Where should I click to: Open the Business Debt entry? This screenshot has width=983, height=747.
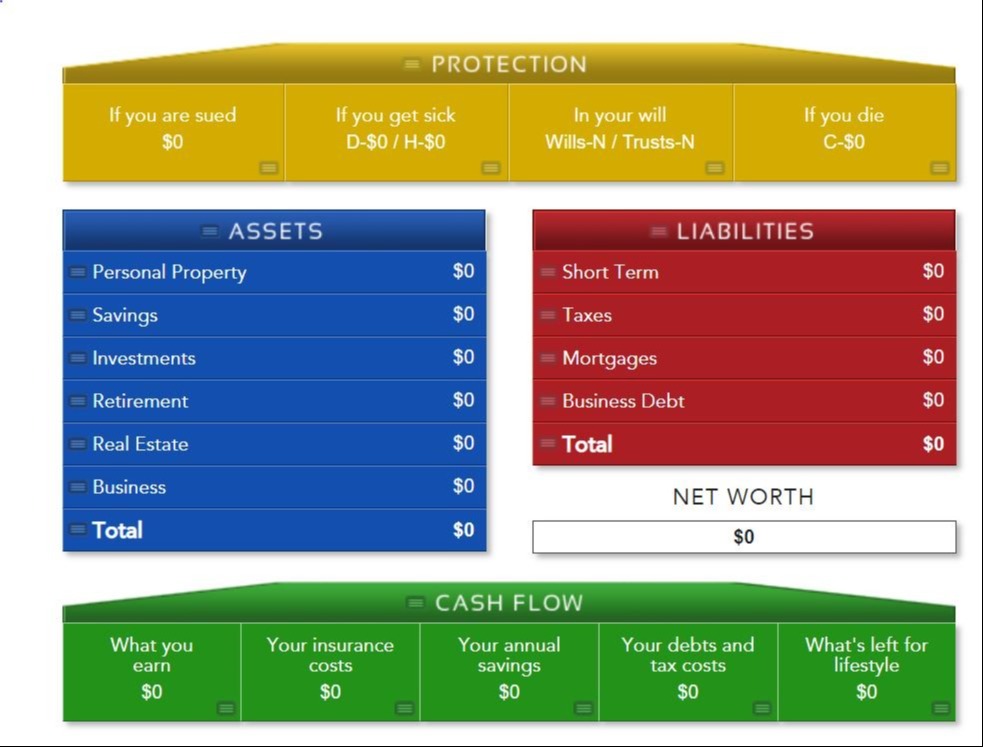click(x=623, y=401)
